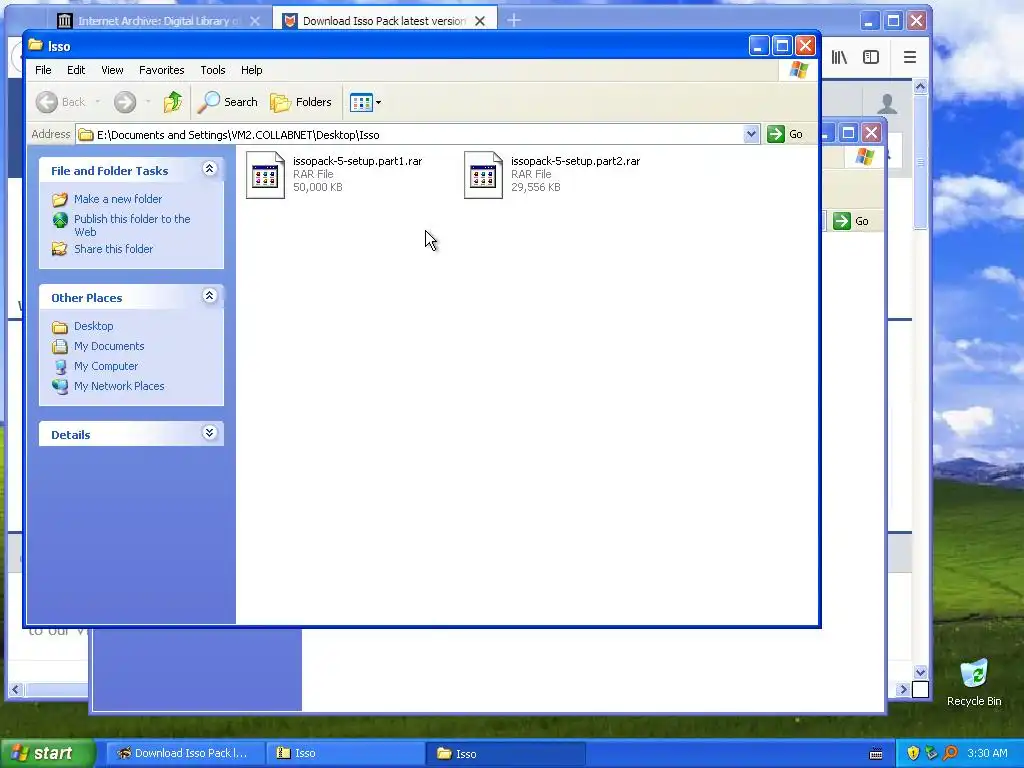Click the taskbar clock showing 3:30 AM
1024x768 pixels.
pyautogui.click(x=987, y=754)
